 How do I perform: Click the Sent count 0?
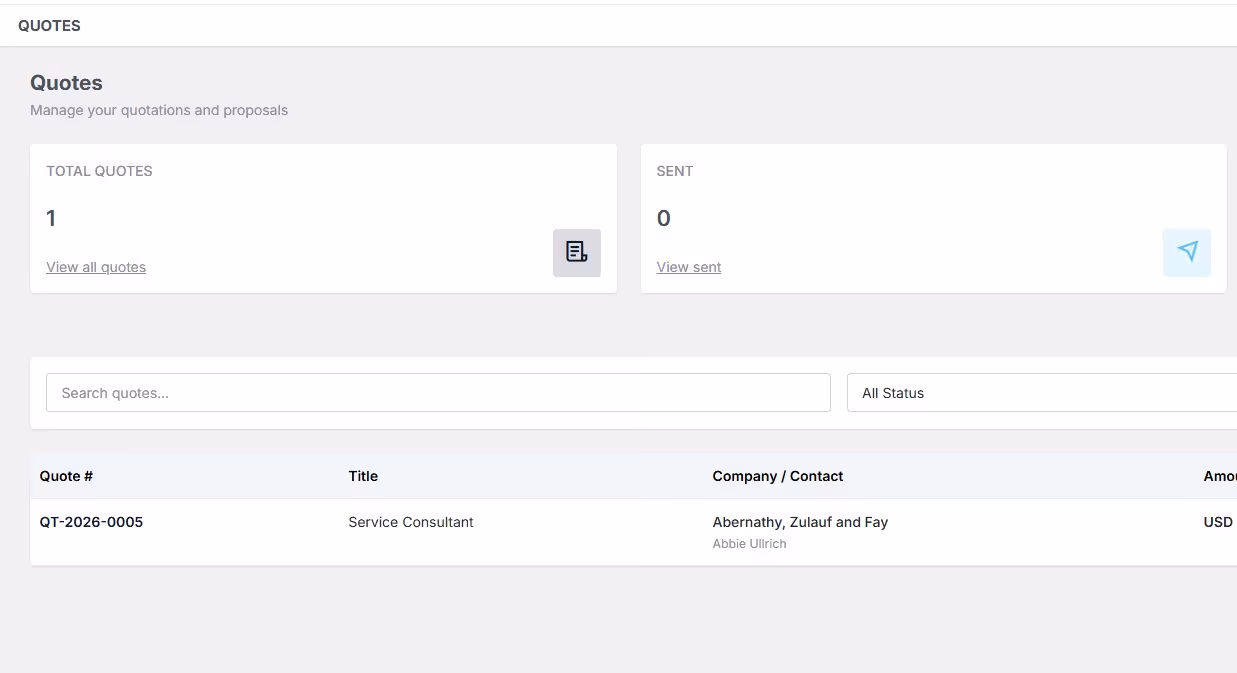pyautogui.click(x=664, y=218)
